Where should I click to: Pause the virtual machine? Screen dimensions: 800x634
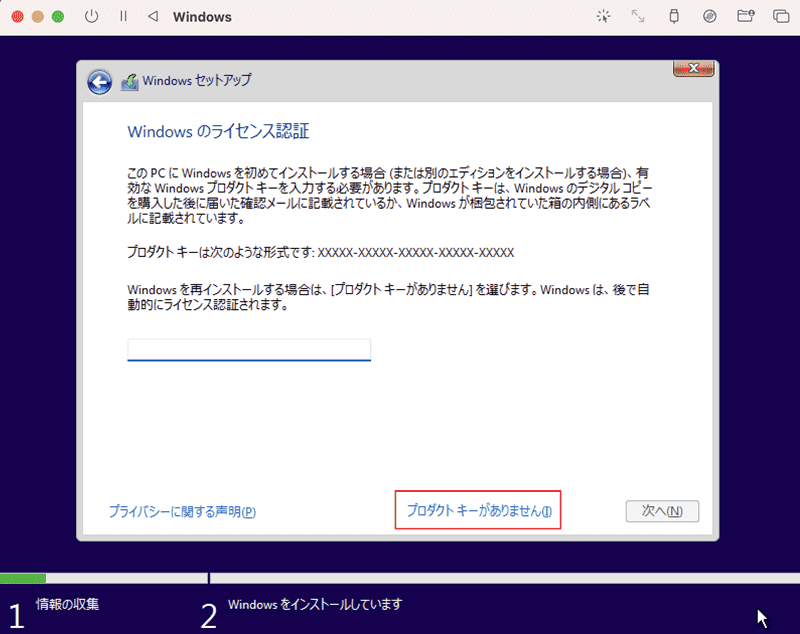point(123,16)
